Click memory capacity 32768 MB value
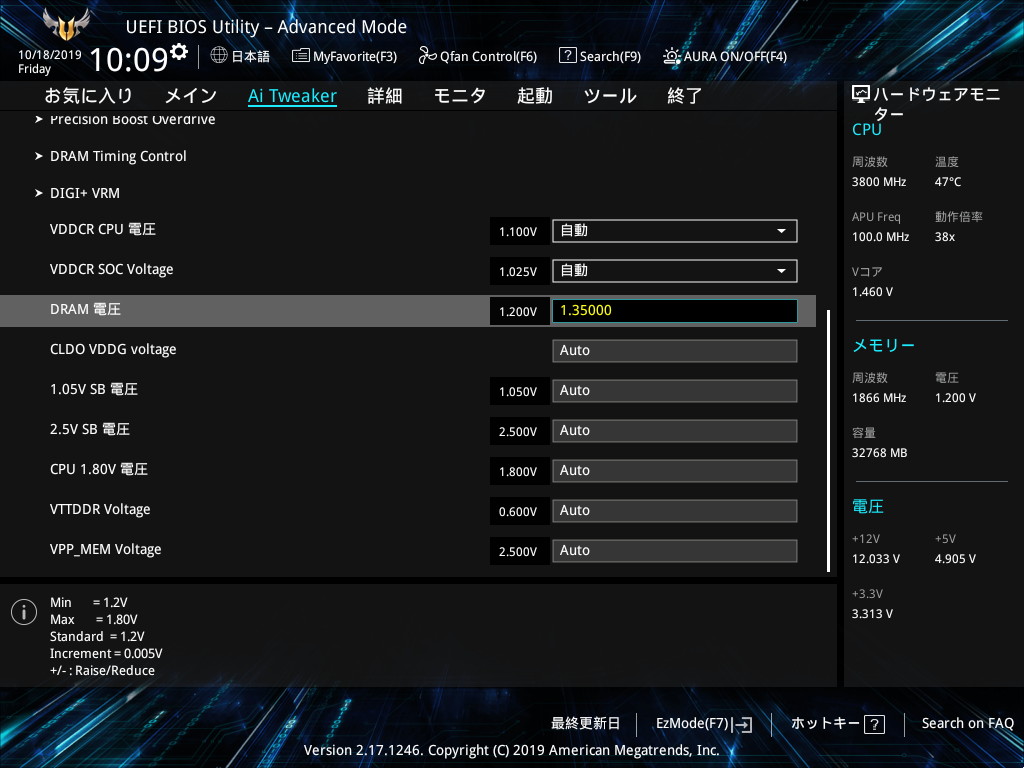1024x768 pixels. (x=880, y=453)
